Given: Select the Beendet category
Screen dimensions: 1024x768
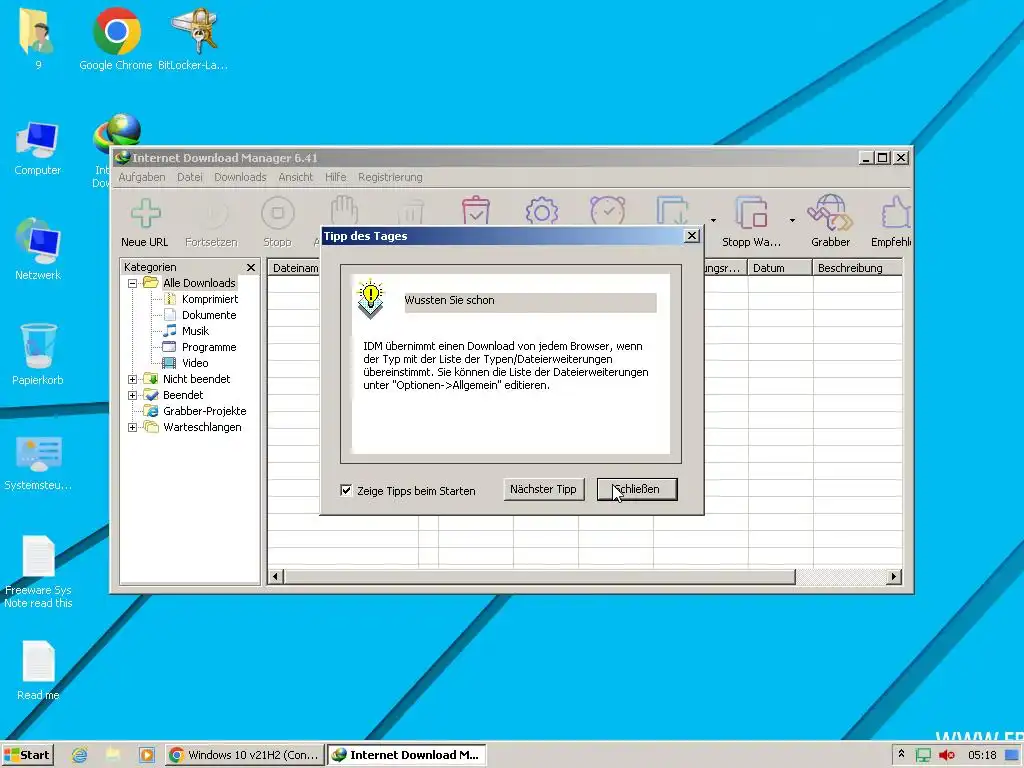Looking at the screenshot, I should tap(183, 395).
